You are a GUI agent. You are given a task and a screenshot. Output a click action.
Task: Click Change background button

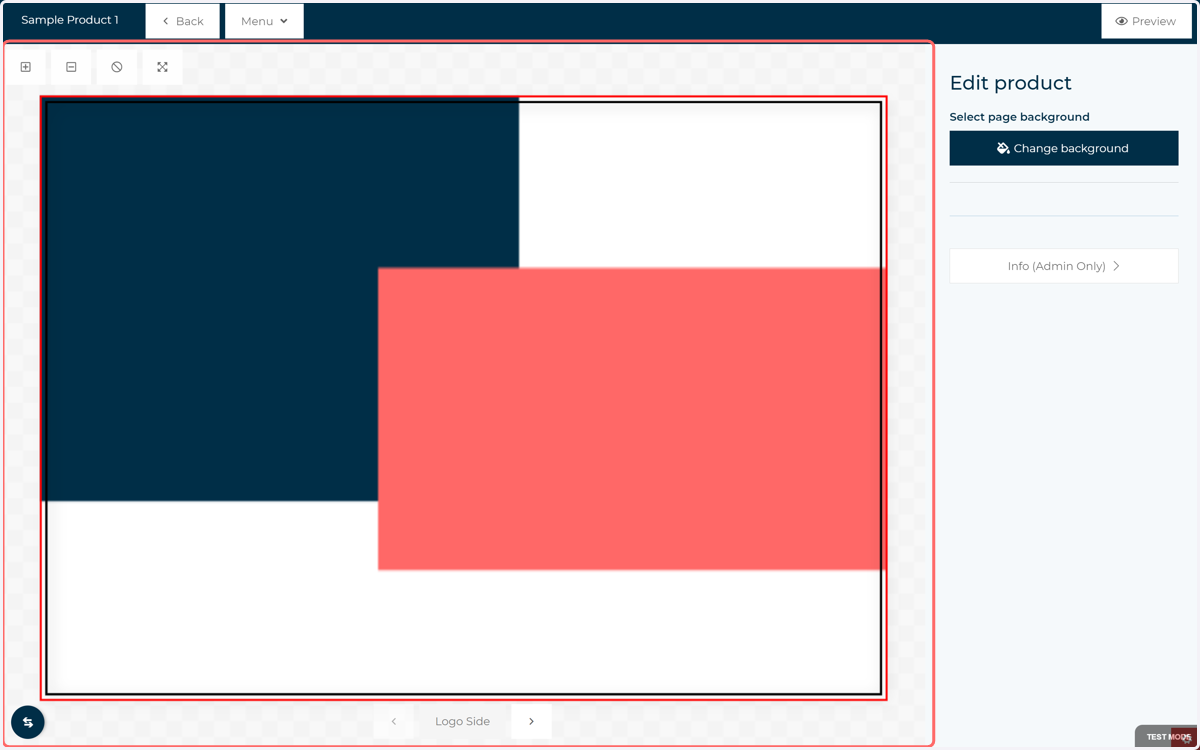coord(1064,148)
